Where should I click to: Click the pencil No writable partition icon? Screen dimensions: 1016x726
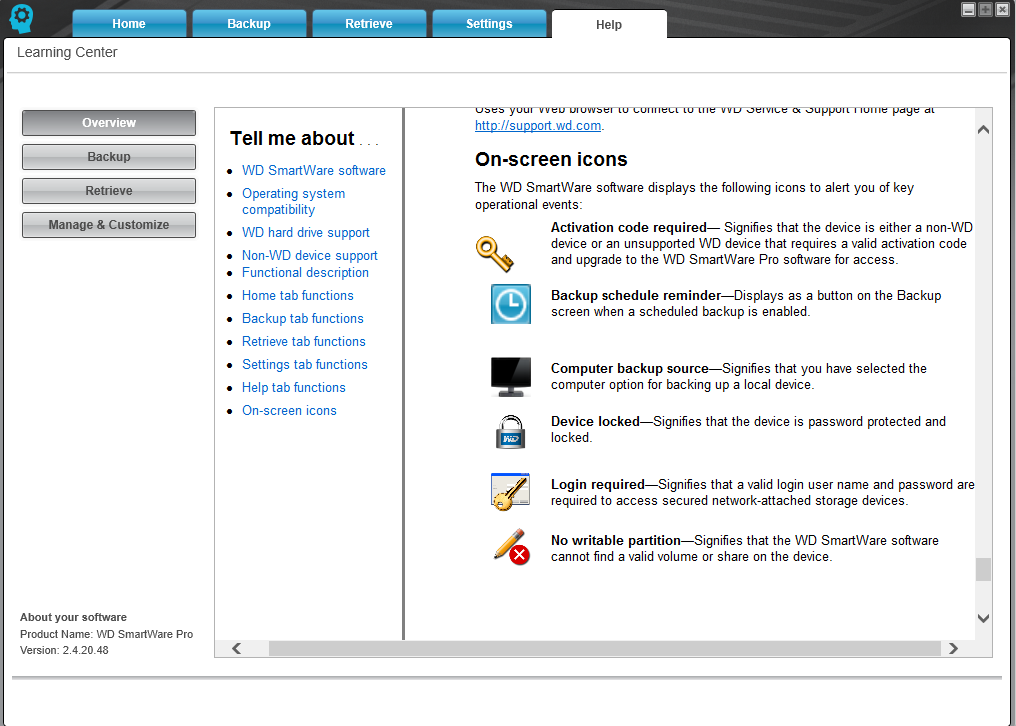pos(511,547)
